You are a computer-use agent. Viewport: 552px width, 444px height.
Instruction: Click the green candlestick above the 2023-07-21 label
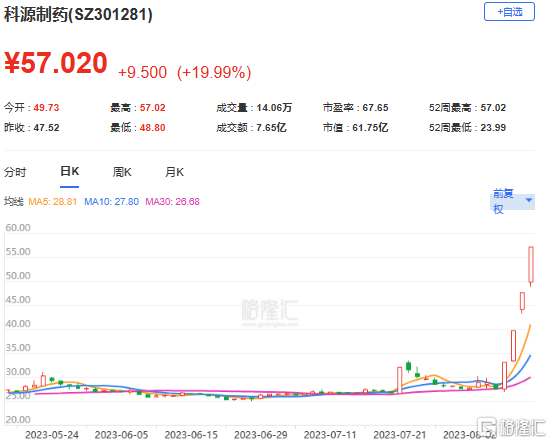[408, 367]
